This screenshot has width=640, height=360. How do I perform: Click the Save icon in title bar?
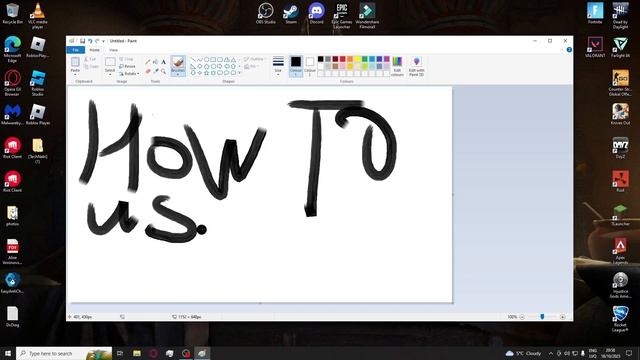coord(82,41)
